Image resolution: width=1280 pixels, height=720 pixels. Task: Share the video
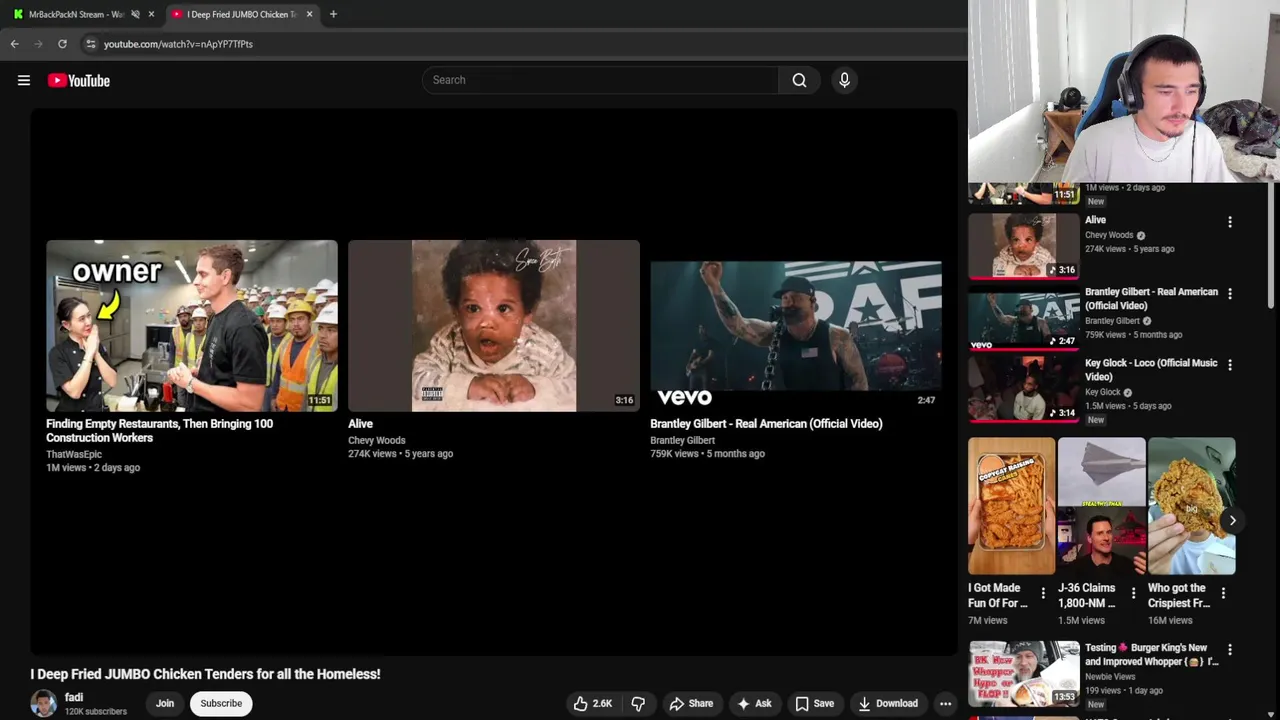pos(691,704)
